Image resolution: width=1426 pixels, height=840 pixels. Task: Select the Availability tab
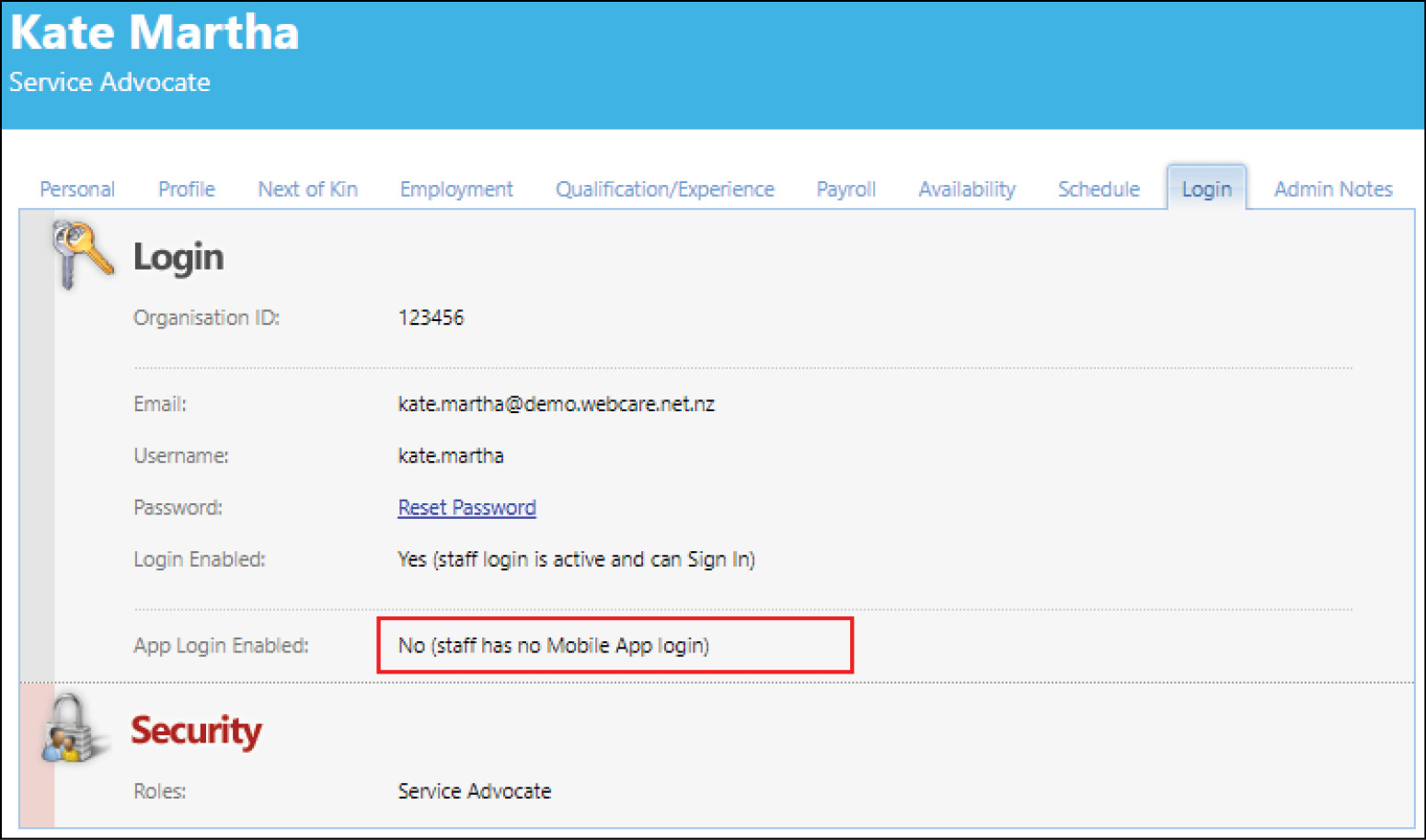(x=966, y=189)
